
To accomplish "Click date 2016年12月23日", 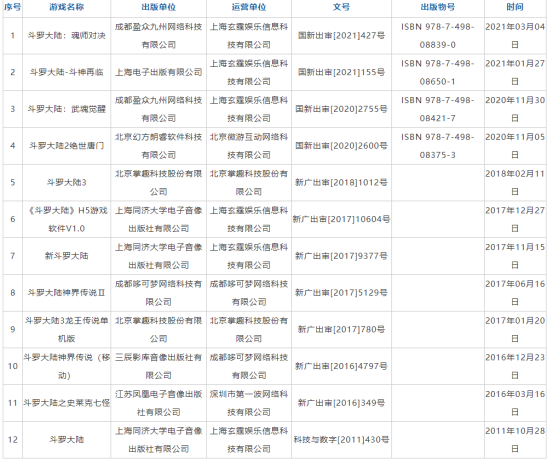I will point(515,366).
